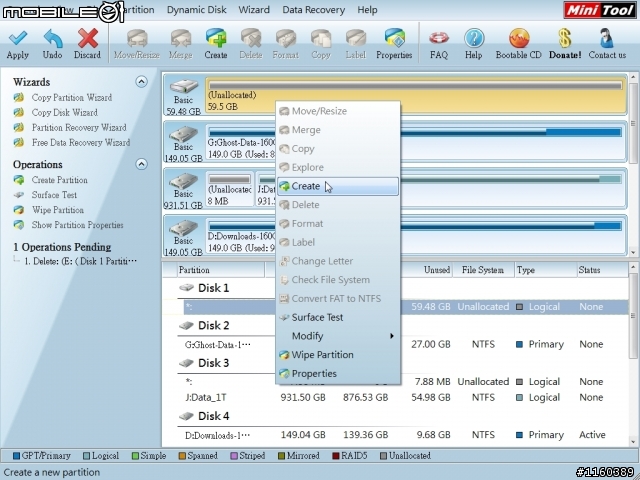The width and height of the screenshot is (640, 480).
Task: Select Show Partition Properties operation
Action: pyautogui.click(x=78, y=225)
